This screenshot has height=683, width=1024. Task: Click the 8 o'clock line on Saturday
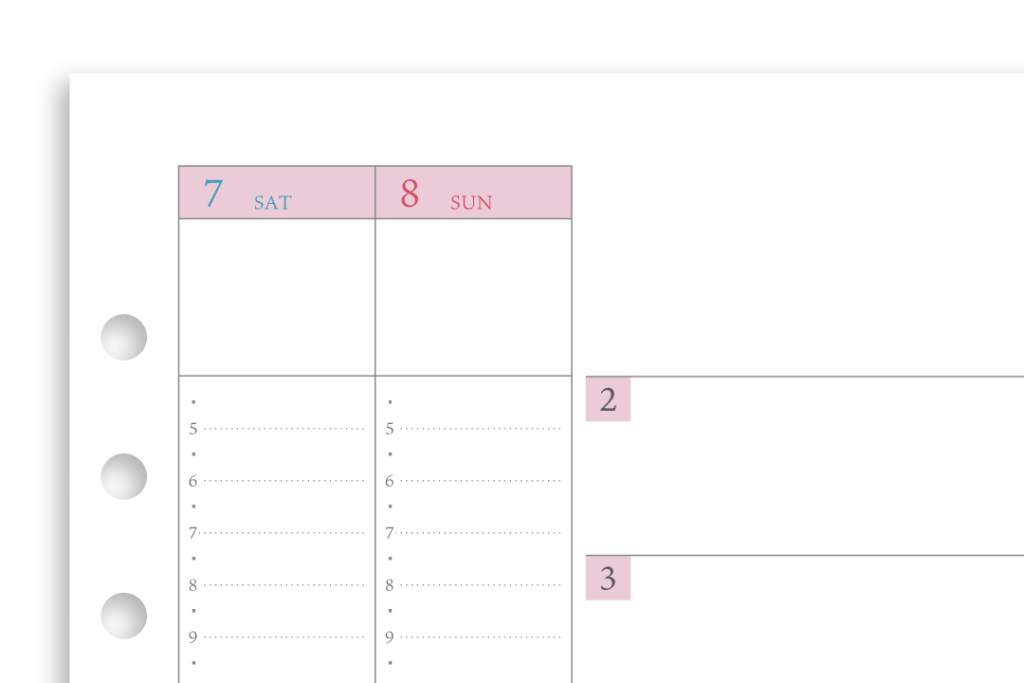pos(277,585)
